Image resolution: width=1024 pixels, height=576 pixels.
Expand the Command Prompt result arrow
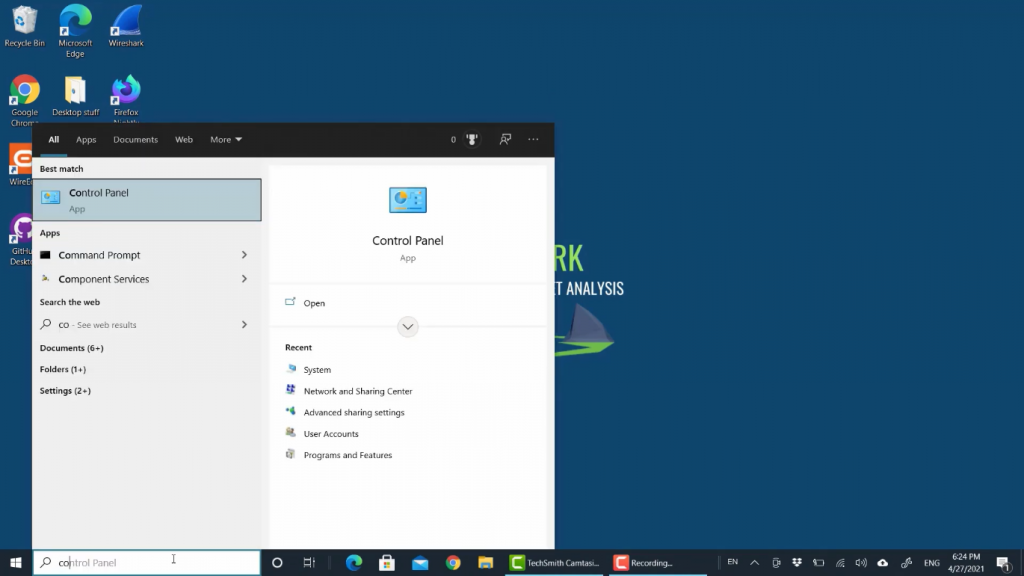point(244,255)
